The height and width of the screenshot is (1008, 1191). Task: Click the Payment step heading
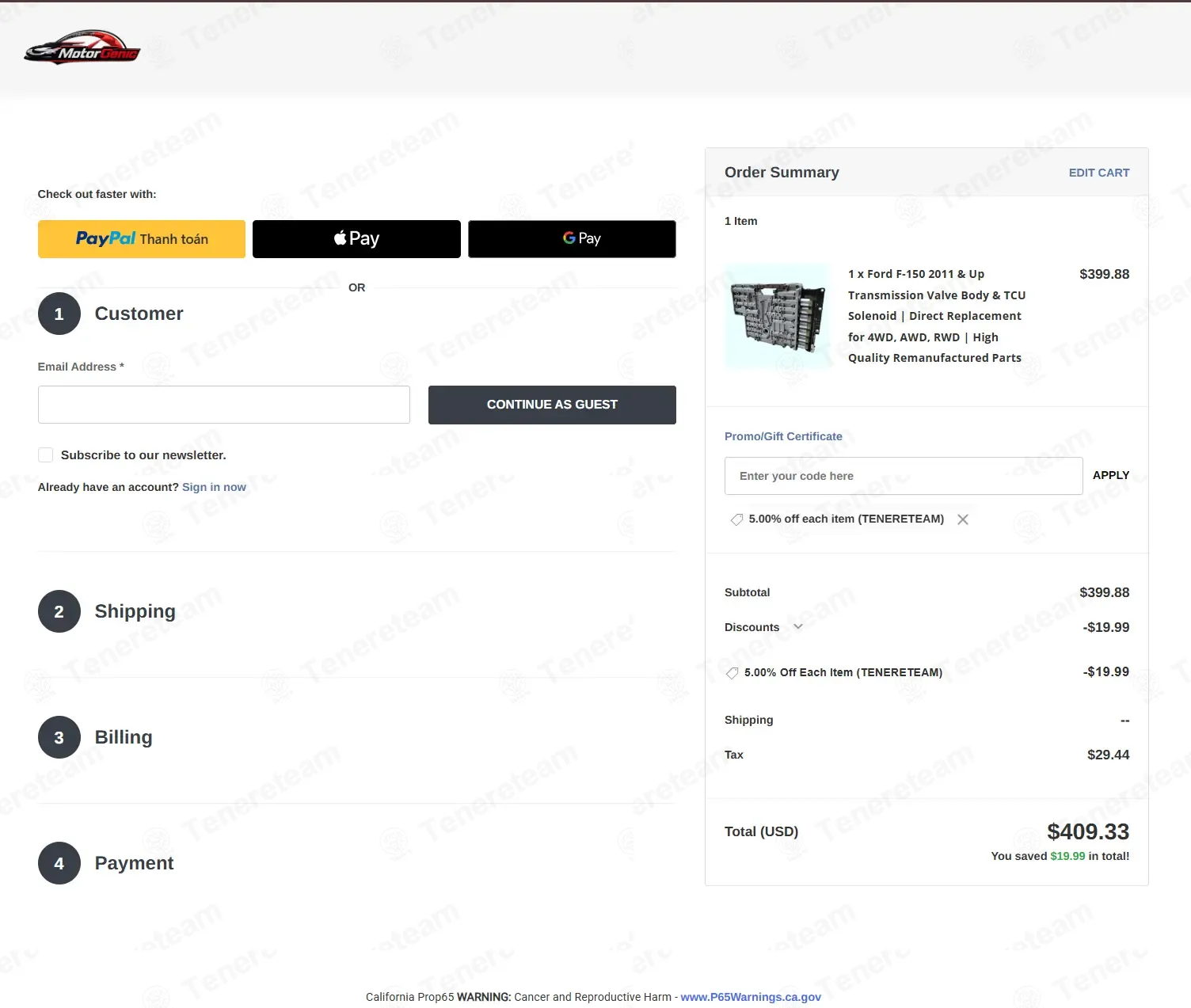(134, 863)
